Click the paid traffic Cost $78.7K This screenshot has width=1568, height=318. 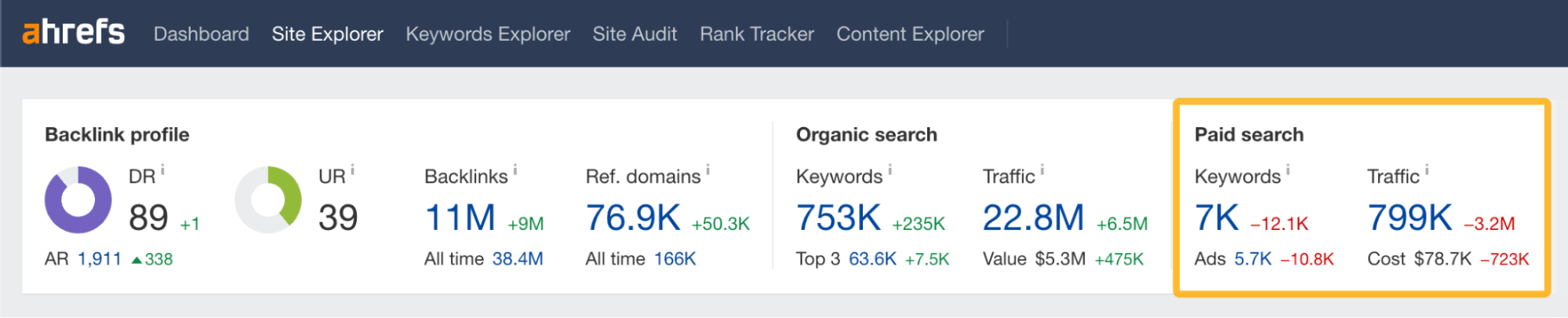(x=1443, y=259)
